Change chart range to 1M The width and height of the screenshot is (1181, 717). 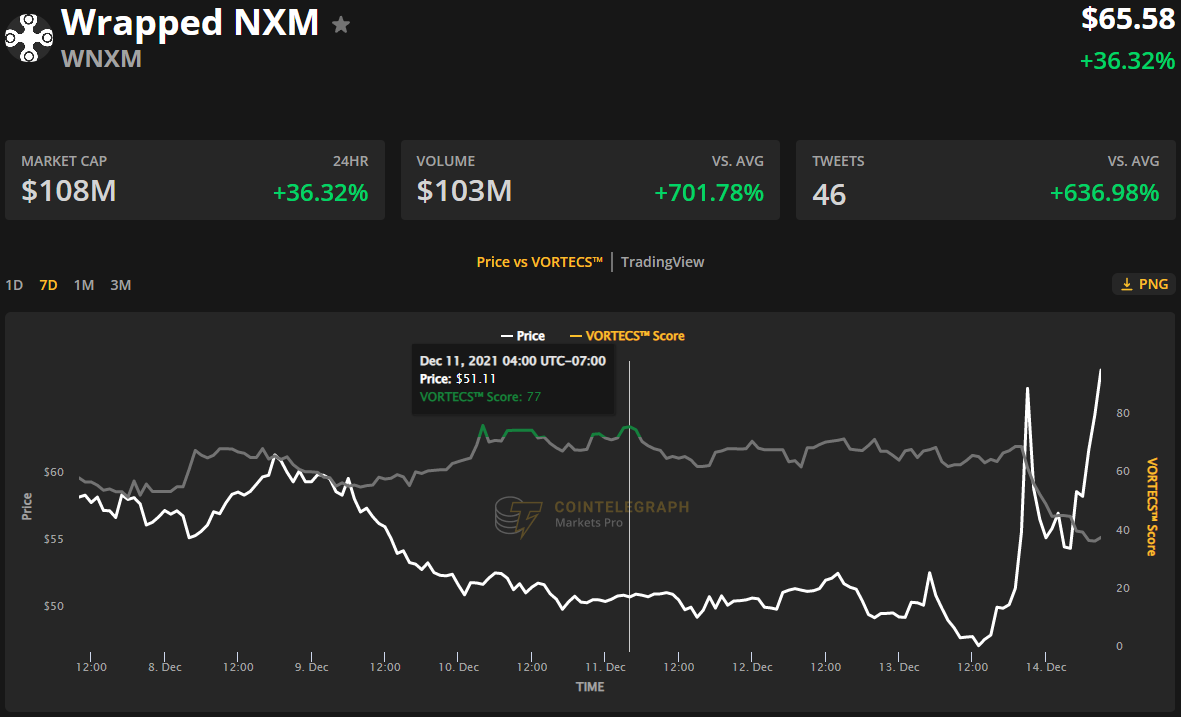(84, 285)
